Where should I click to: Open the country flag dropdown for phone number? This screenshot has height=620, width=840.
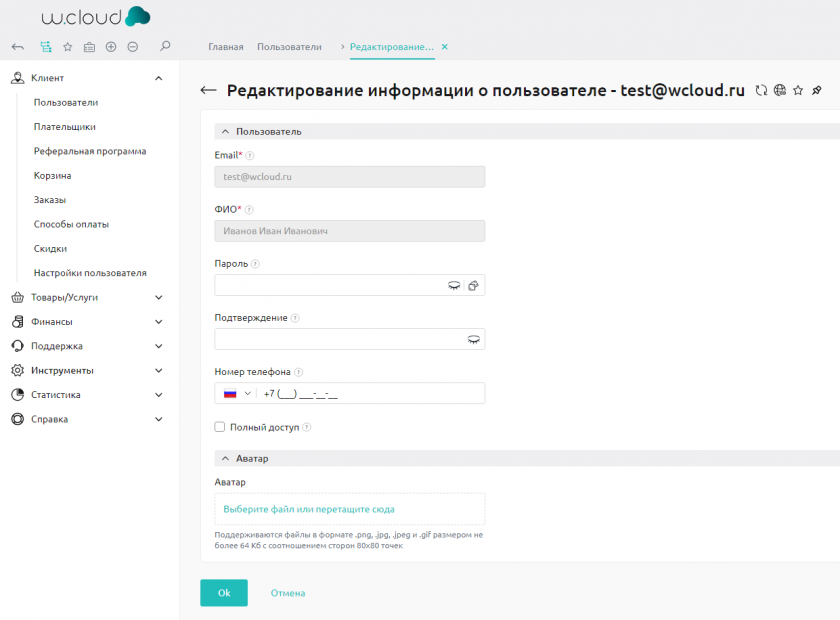click(236, 394)
